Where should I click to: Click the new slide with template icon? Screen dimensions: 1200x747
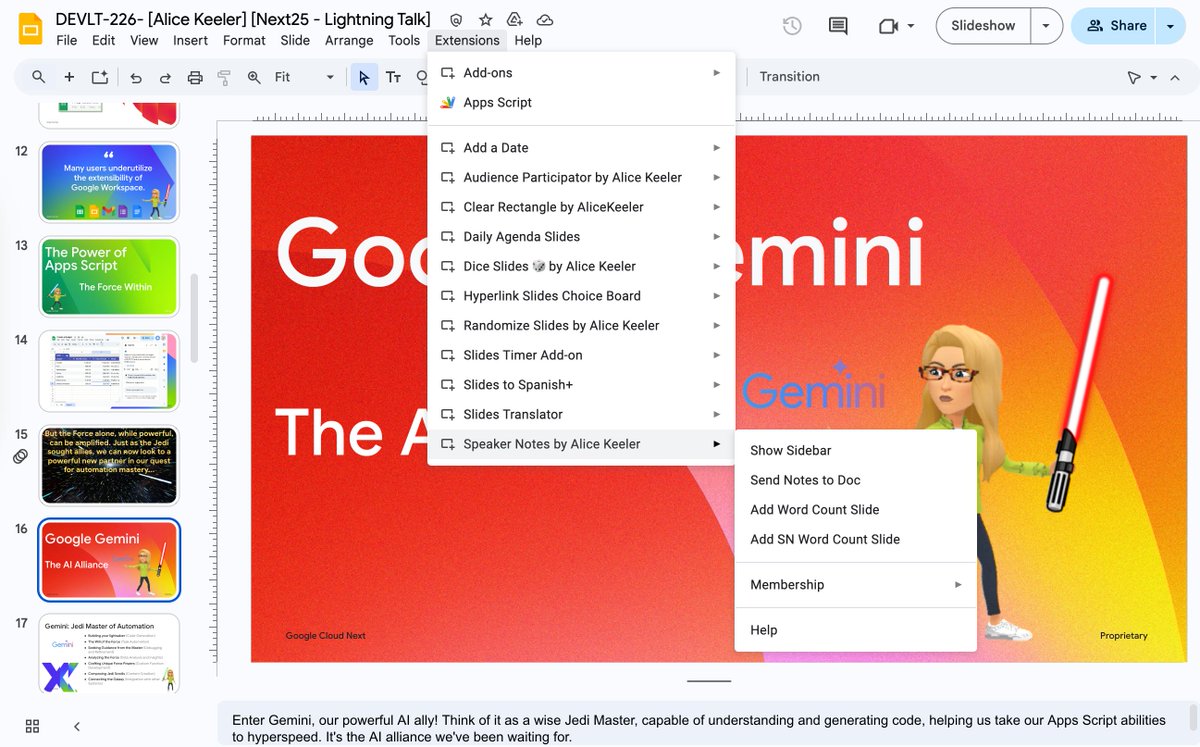pyautogui.click(x=100, y=77)
